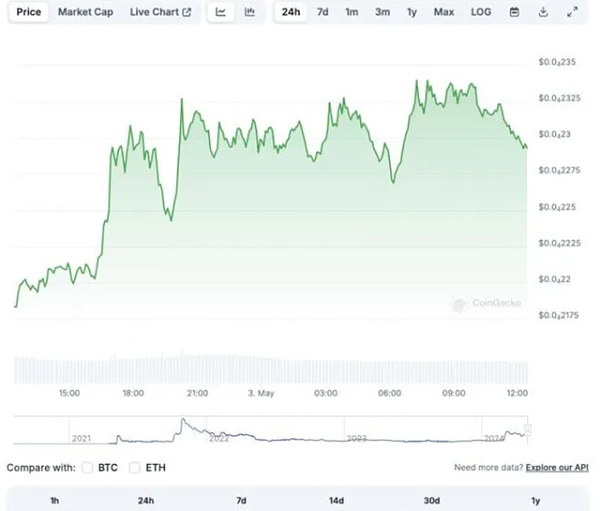Click the right handle of range navigator

[x=527, y=430]
